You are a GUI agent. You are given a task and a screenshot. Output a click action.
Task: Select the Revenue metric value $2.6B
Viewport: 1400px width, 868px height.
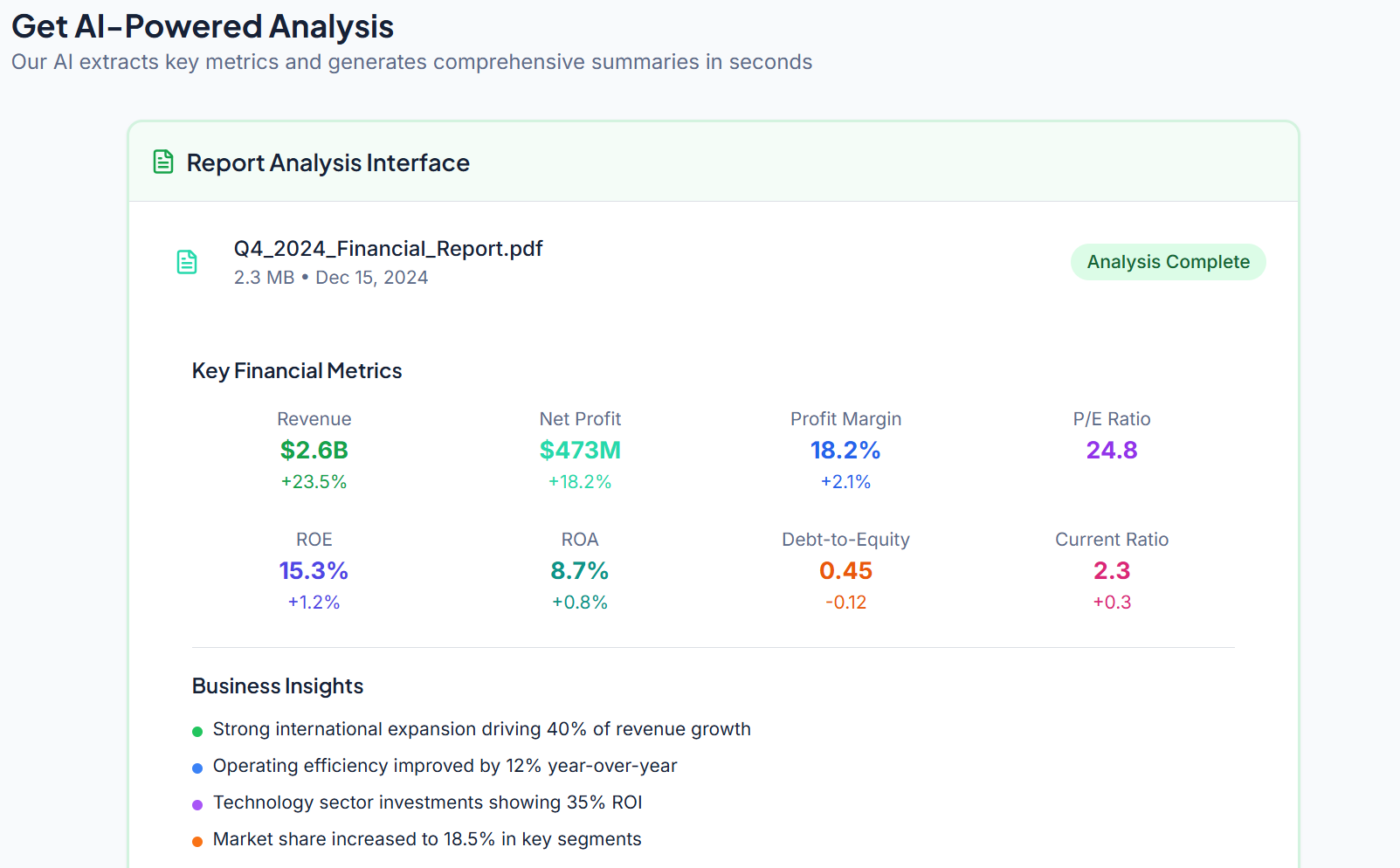coord(314,450)
